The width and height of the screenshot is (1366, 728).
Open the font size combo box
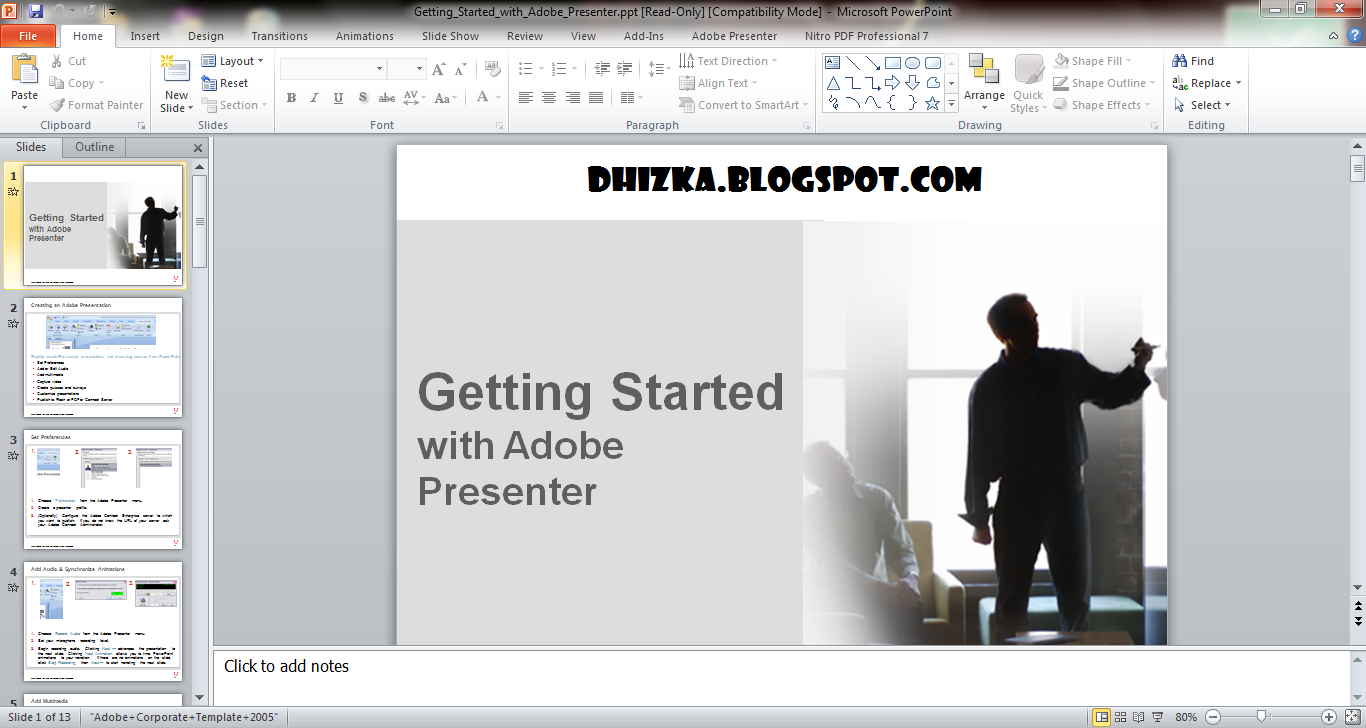coord(407,69)
